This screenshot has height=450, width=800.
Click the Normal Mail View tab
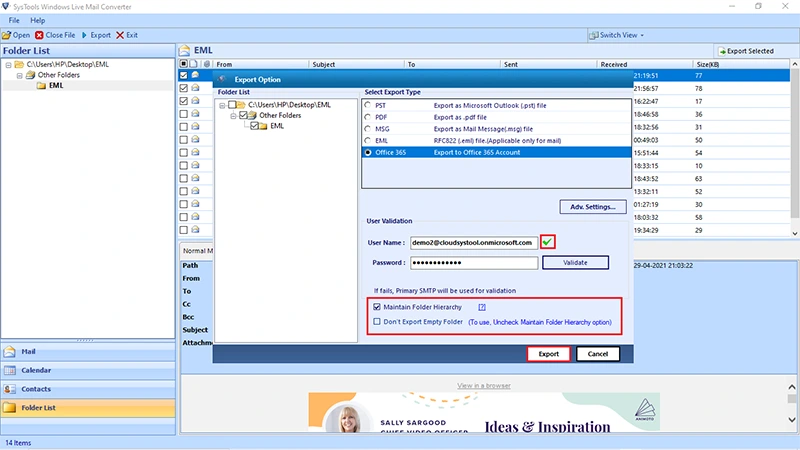click(197, 251)
